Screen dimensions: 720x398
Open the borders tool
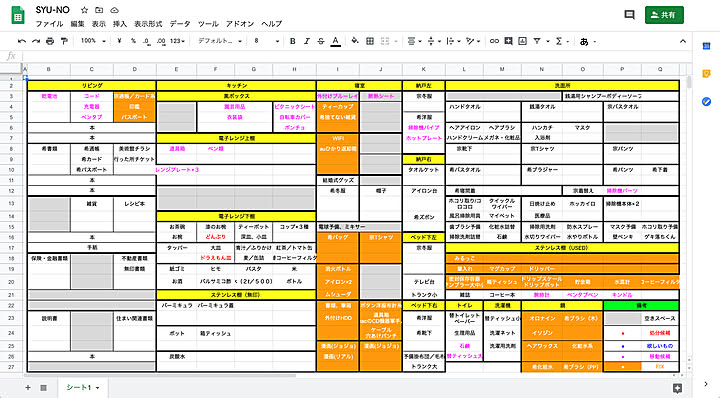coord(370,41)
